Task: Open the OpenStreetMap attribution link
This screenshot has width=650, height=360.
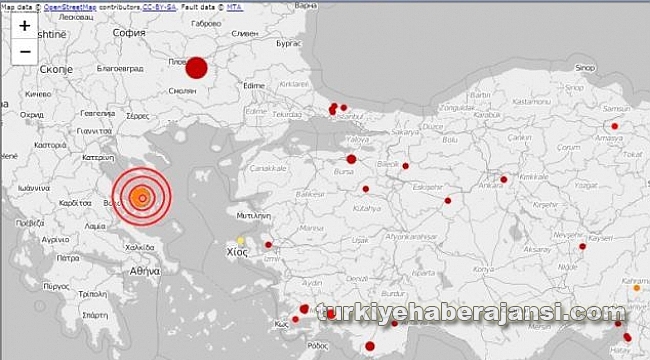Action: click(70, 7)
